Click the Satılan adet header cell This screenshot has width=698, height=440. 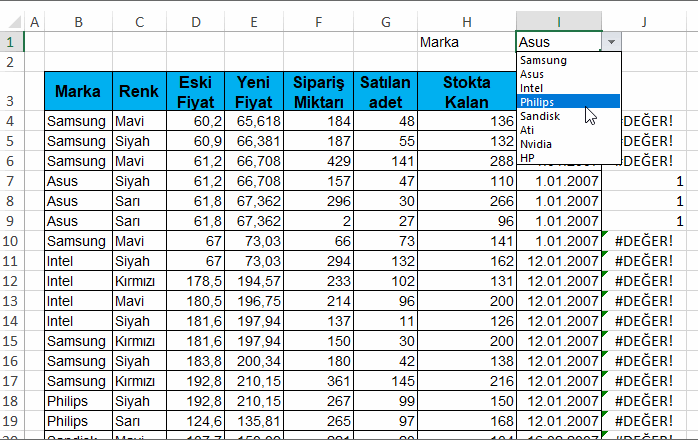[386, 91]
